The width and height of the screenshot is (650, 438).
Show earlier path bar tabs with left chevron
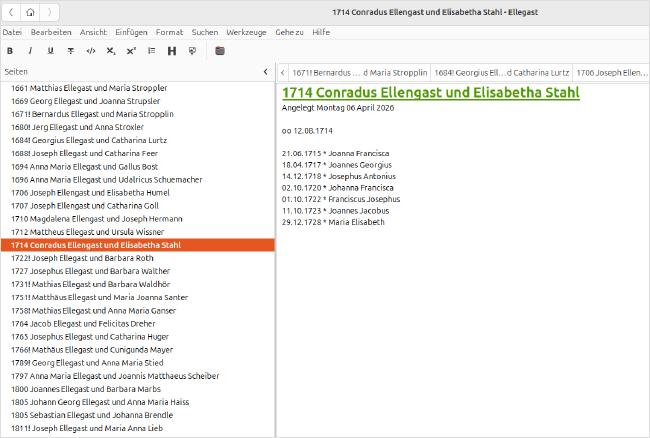pos(282,73)
